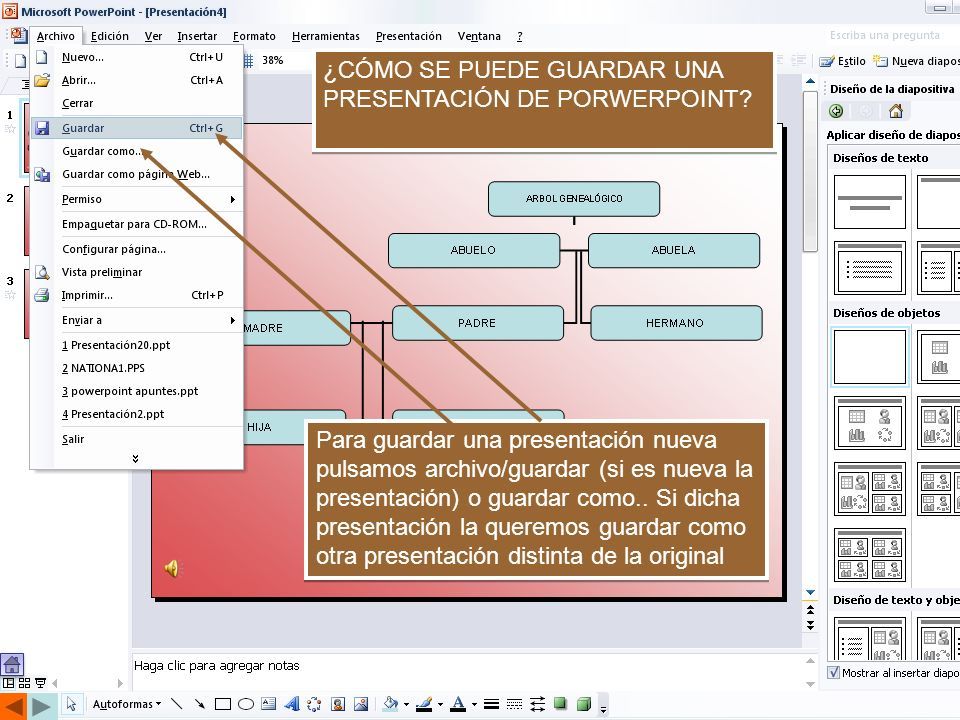Open the shadow style options
960x720 pixels.
point(560,704)
